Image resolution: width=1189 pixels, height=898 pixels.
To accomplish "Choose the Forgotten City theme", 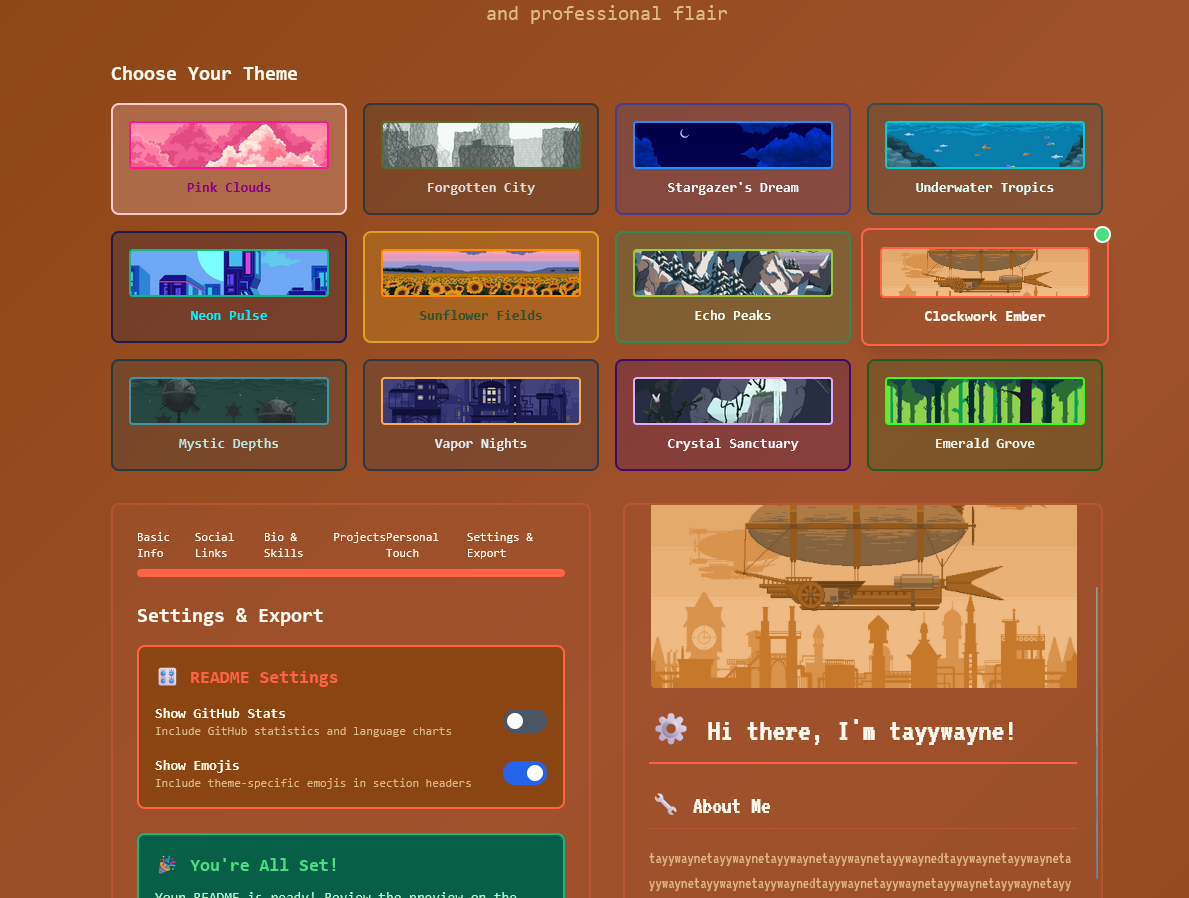I will [x=481, y=159].
